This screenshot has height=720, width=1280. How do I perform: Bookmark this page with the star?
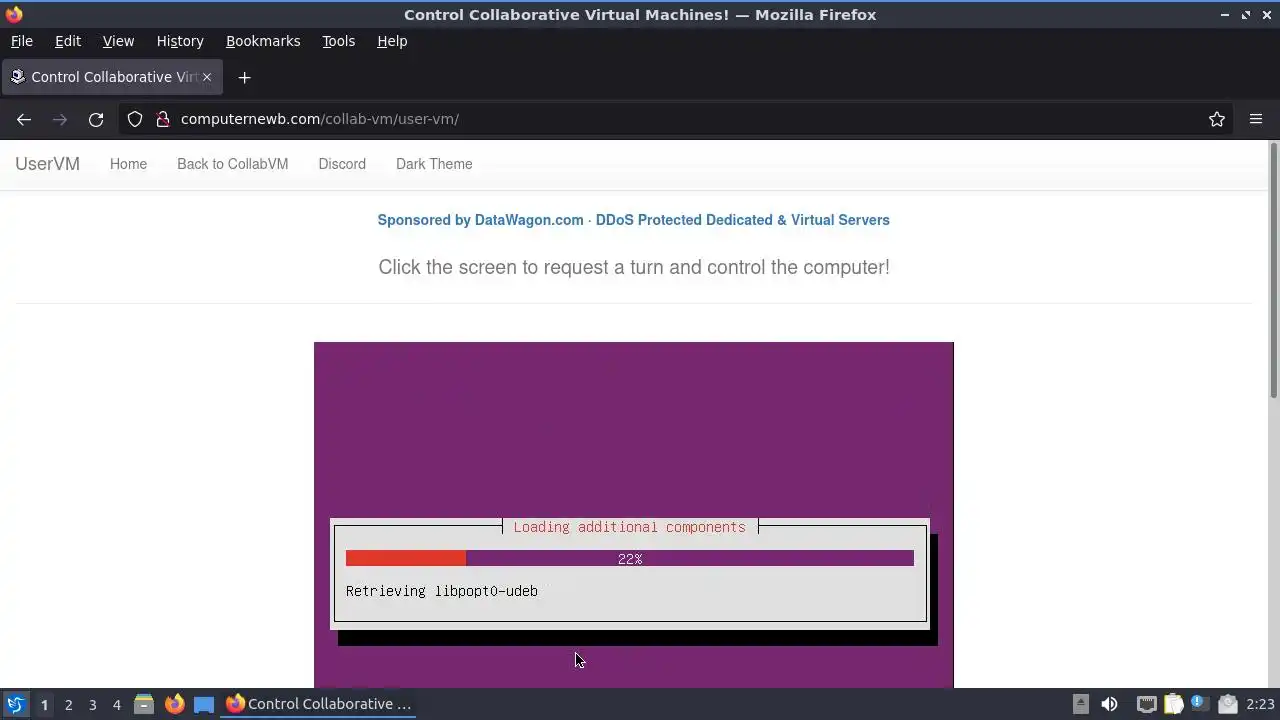point(1217,119)
